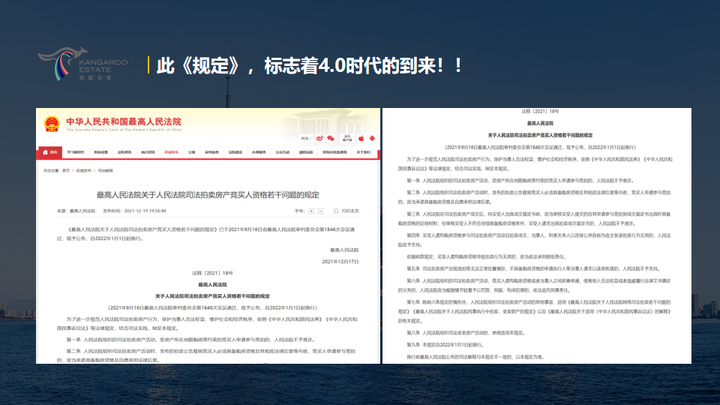Open the 学习新时代 nav item

tap(75, 152)
